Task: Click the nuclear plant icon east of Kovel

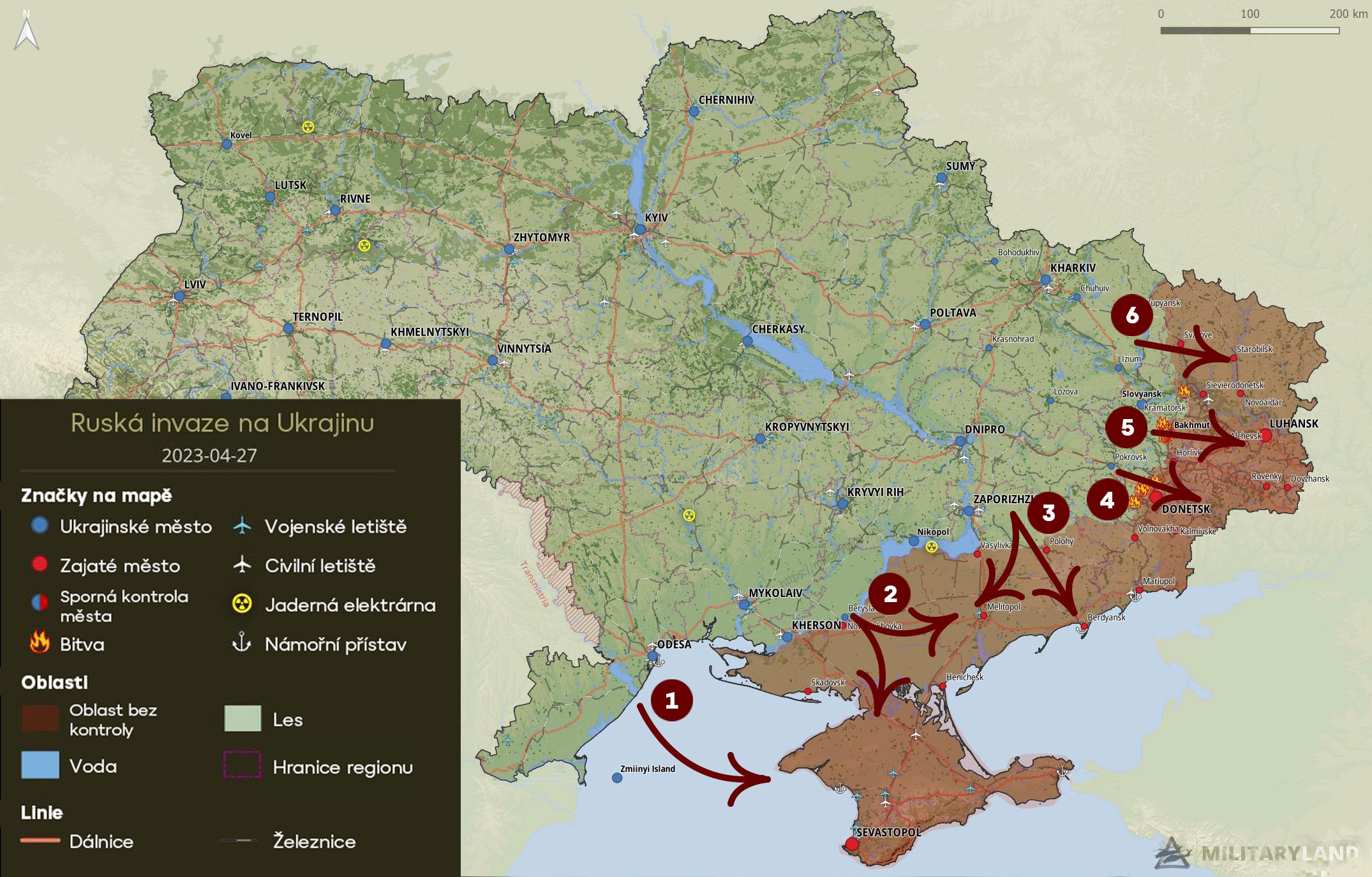Action: [308, 127]
